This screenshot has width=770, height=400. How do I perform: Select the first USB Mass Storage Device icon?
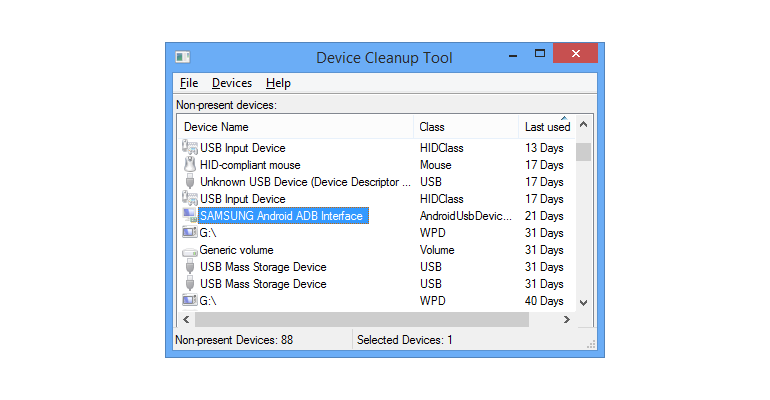[190, 267]
